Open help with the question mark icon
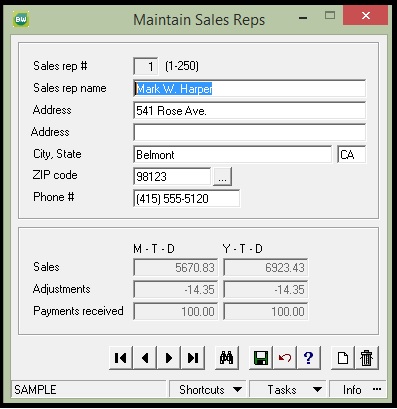Image resolution: width=397 pixels, height=409 pixels. [309, 358]
